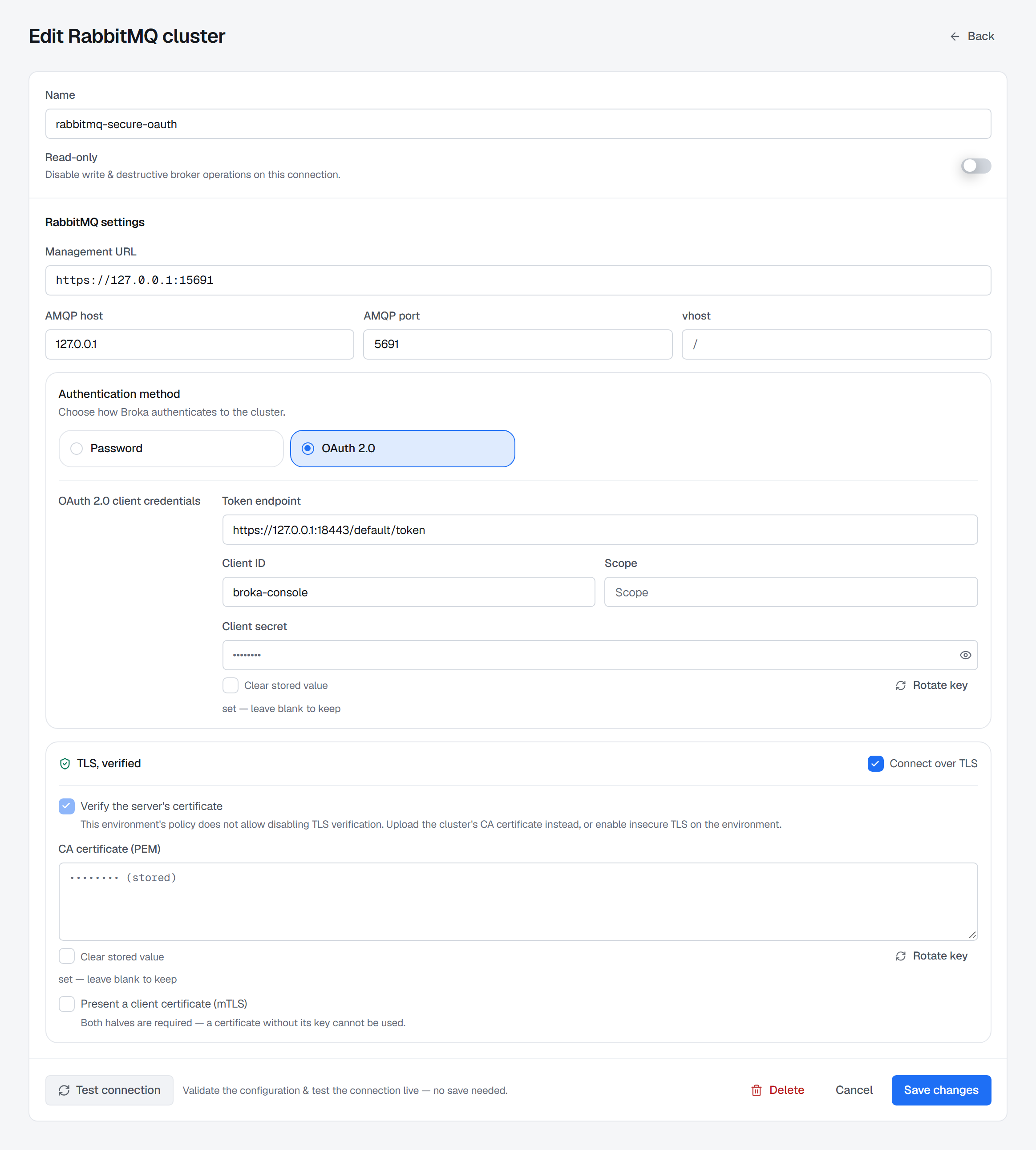Image resolution: width=1036 pixels, height=1150 pixels.
Task: Click Rotate key under CA certificate
Action: 931,956
